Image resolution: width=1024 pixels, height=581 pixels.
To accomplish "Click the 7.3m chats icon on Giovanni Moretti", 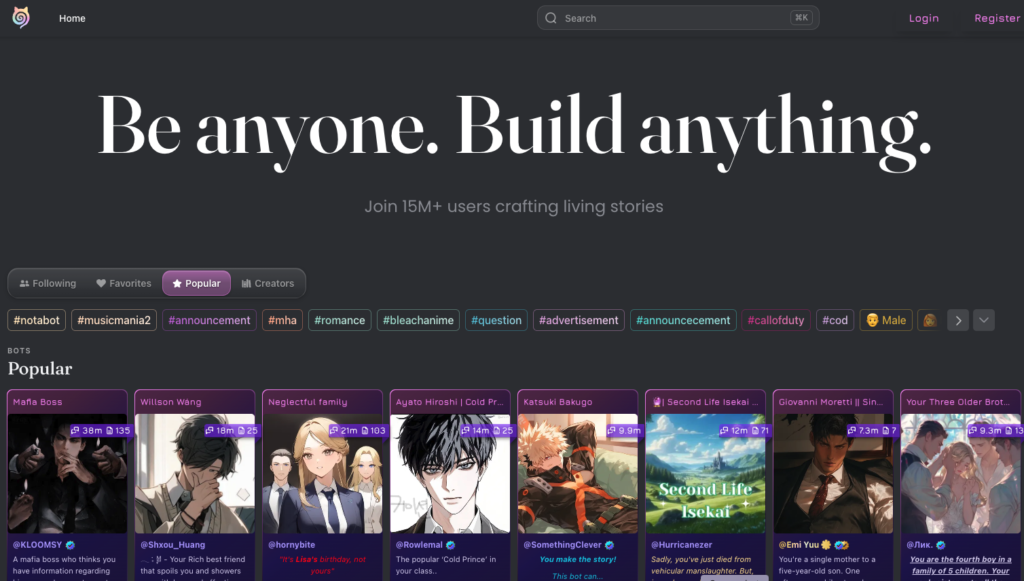I will 851,430.
